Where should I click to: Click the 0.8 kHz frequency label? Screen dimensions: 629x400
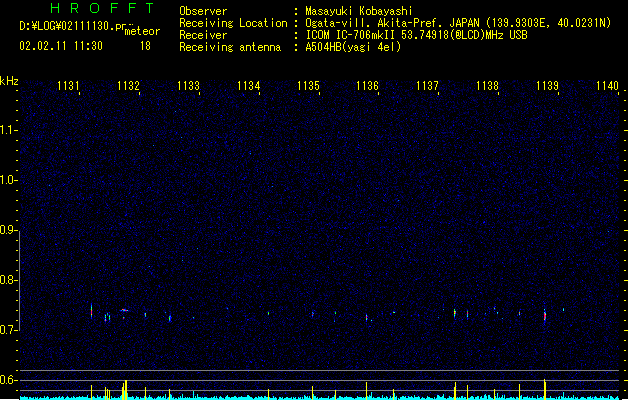8,280
